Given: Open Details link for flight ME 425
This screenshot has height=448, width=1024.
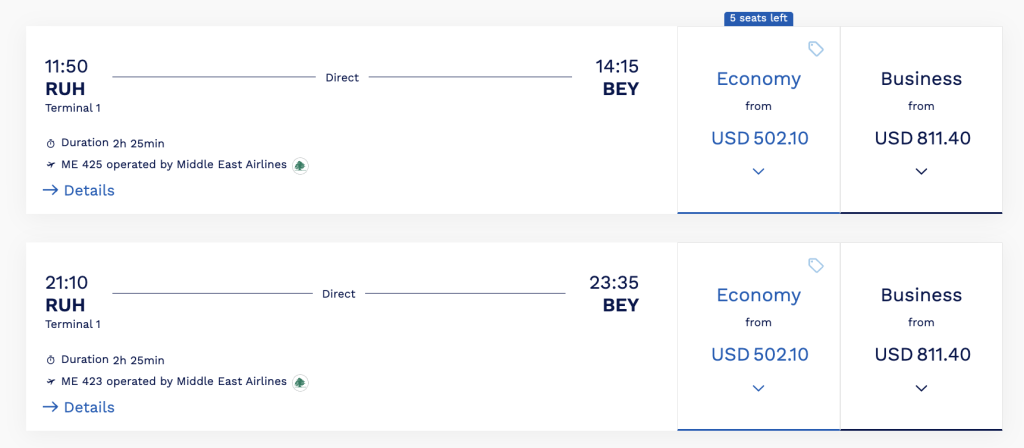Looking at the screenshot, I should [78, 191].
